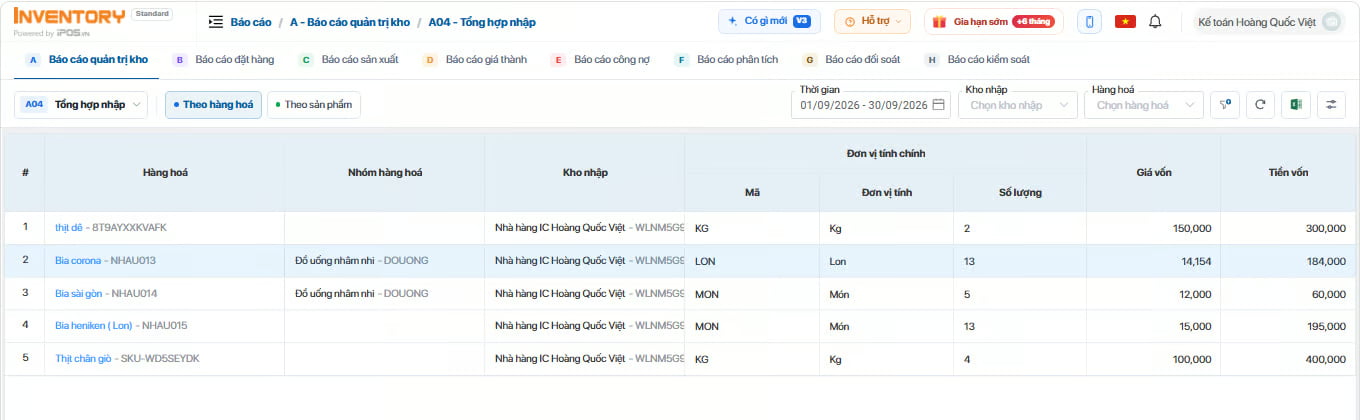Click the Nhóm hàng hoá column header
Viewport: 1360px width, 420px height.
click(x=385, y=173)
